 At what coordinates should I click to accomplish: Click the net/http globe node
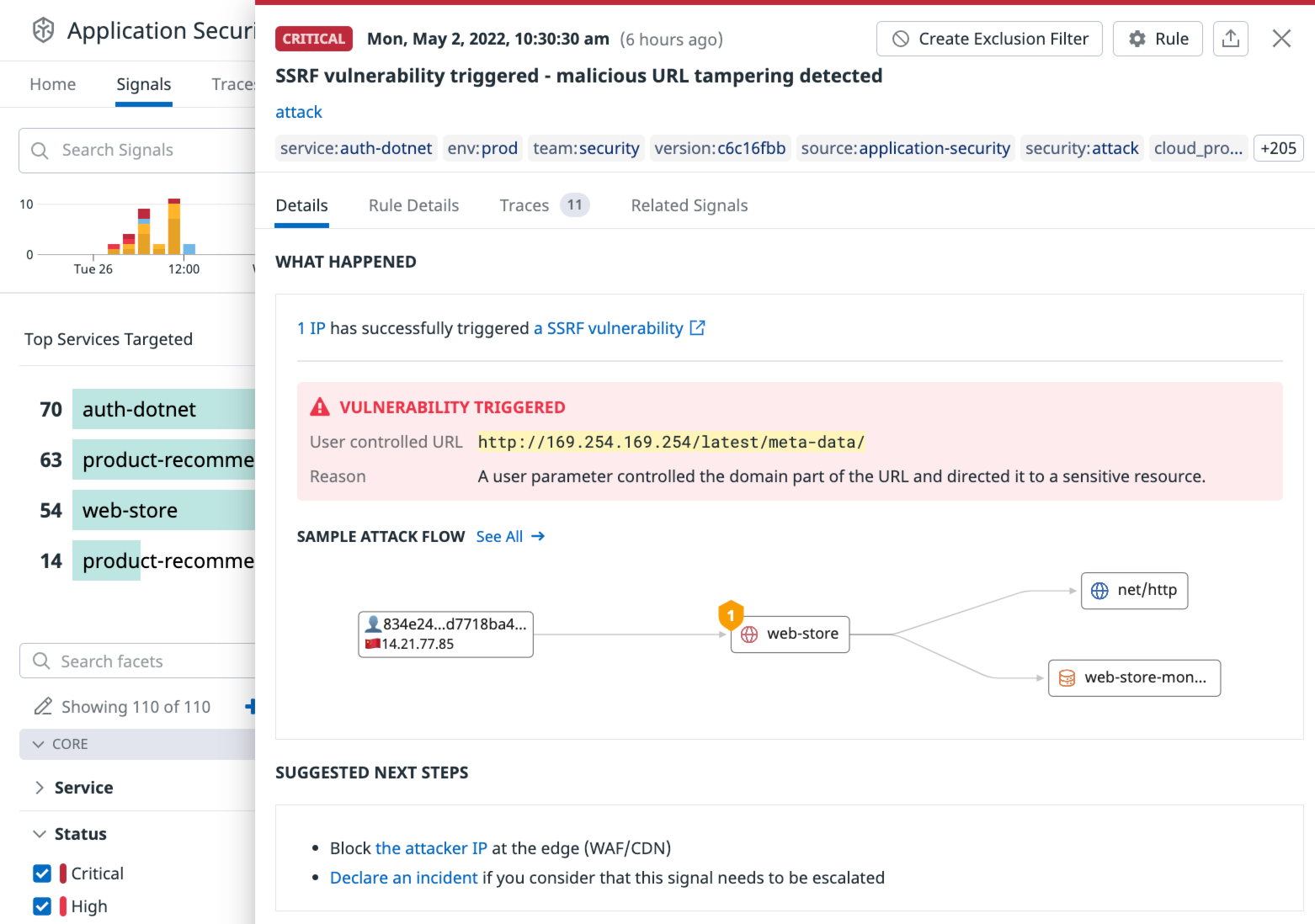tap(1134, 591)
